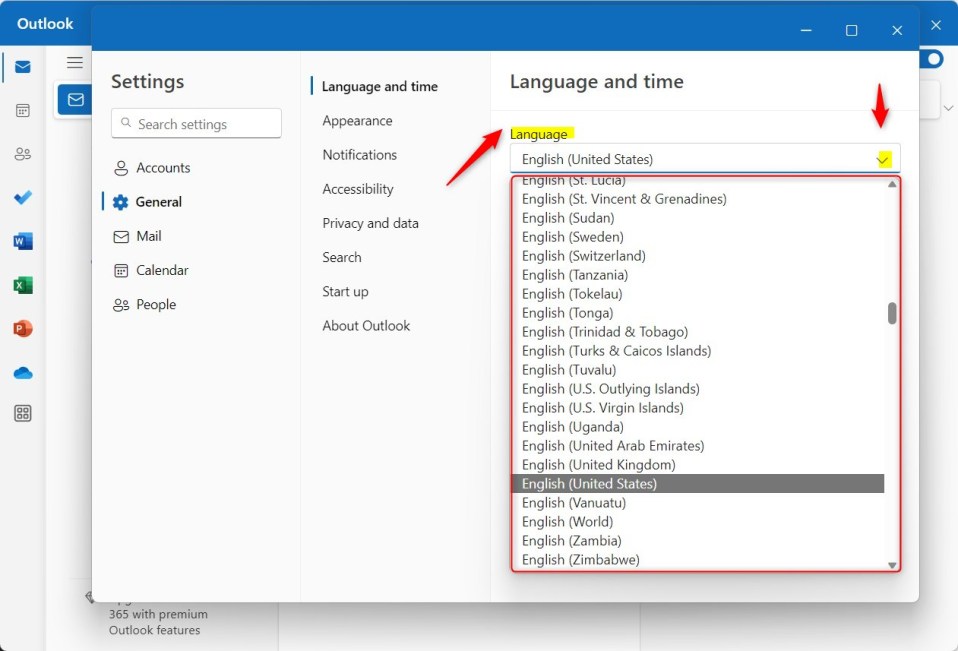This screenshot has height=651, width=958.
Task: Choose English (U.S. Outlying Islands)
Action: [x=698, y=388]
